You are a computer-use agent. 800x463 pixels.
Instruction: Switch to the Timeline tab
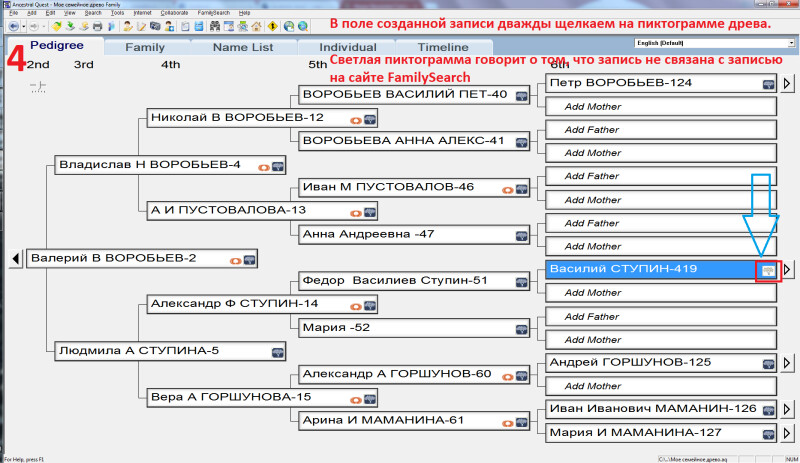point(443,47)
